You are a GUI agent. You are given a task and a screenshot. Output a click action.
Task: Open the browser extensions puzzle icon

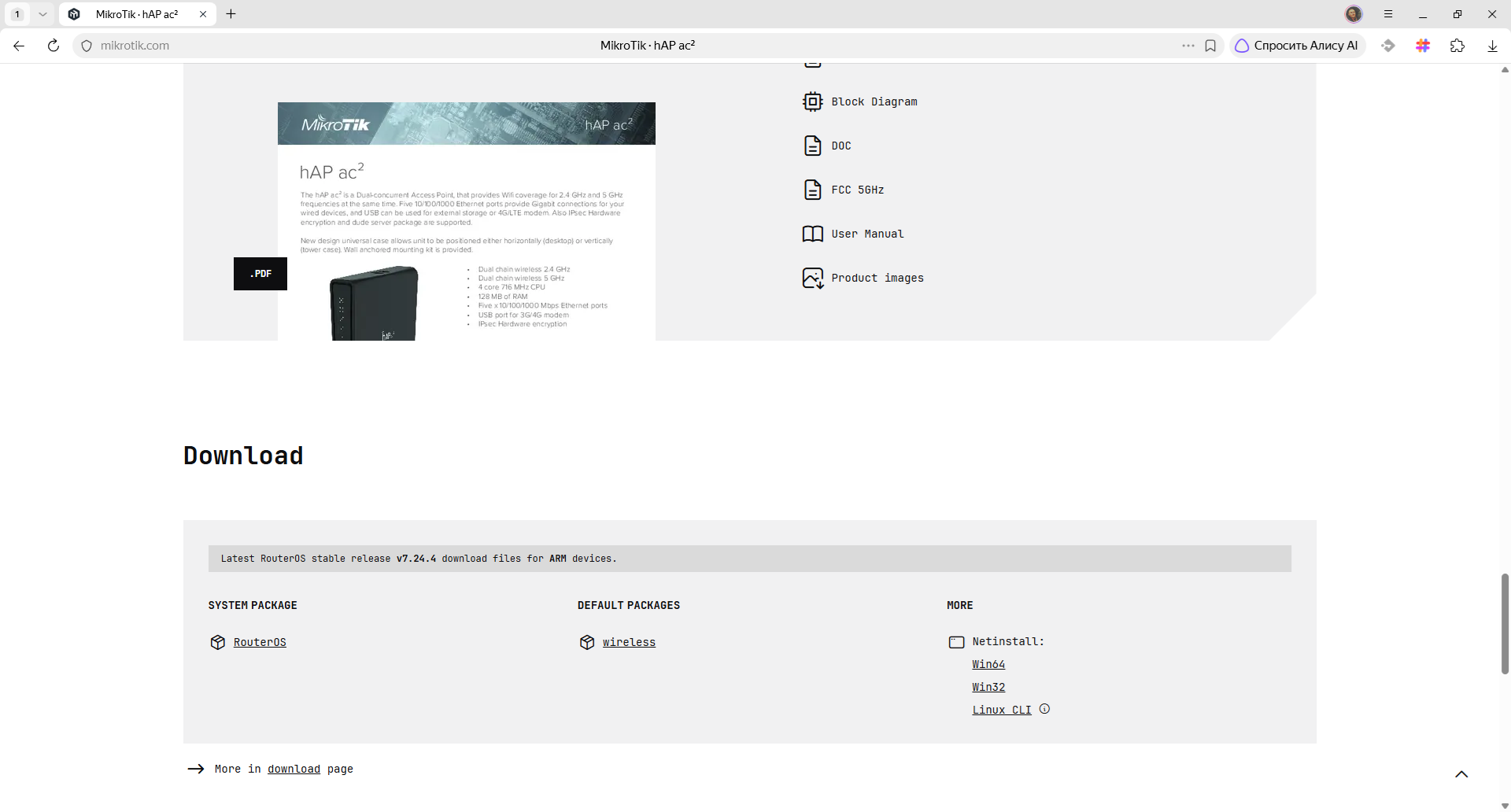coord(1457,46)
